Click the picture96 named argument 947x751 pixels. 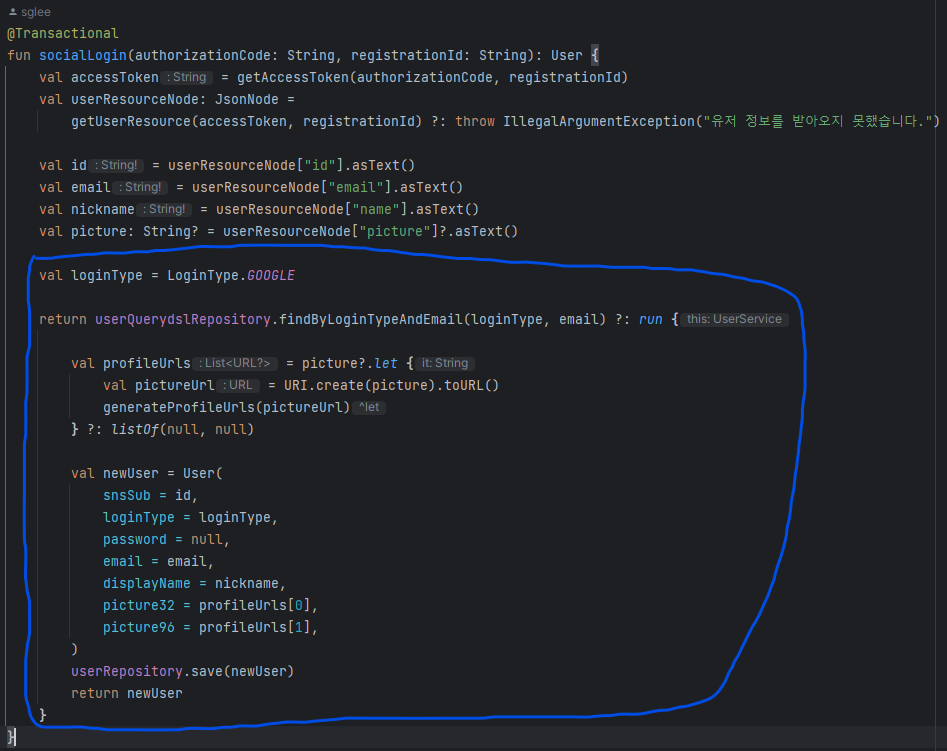pyautogui.click(x=139, y=627)
